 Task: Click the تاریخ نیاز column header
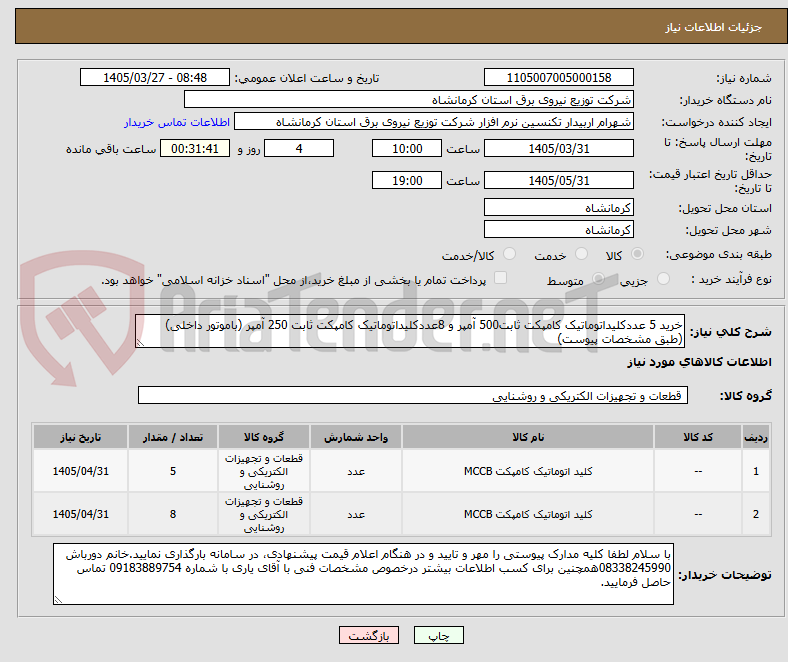(x=80, y=437)
